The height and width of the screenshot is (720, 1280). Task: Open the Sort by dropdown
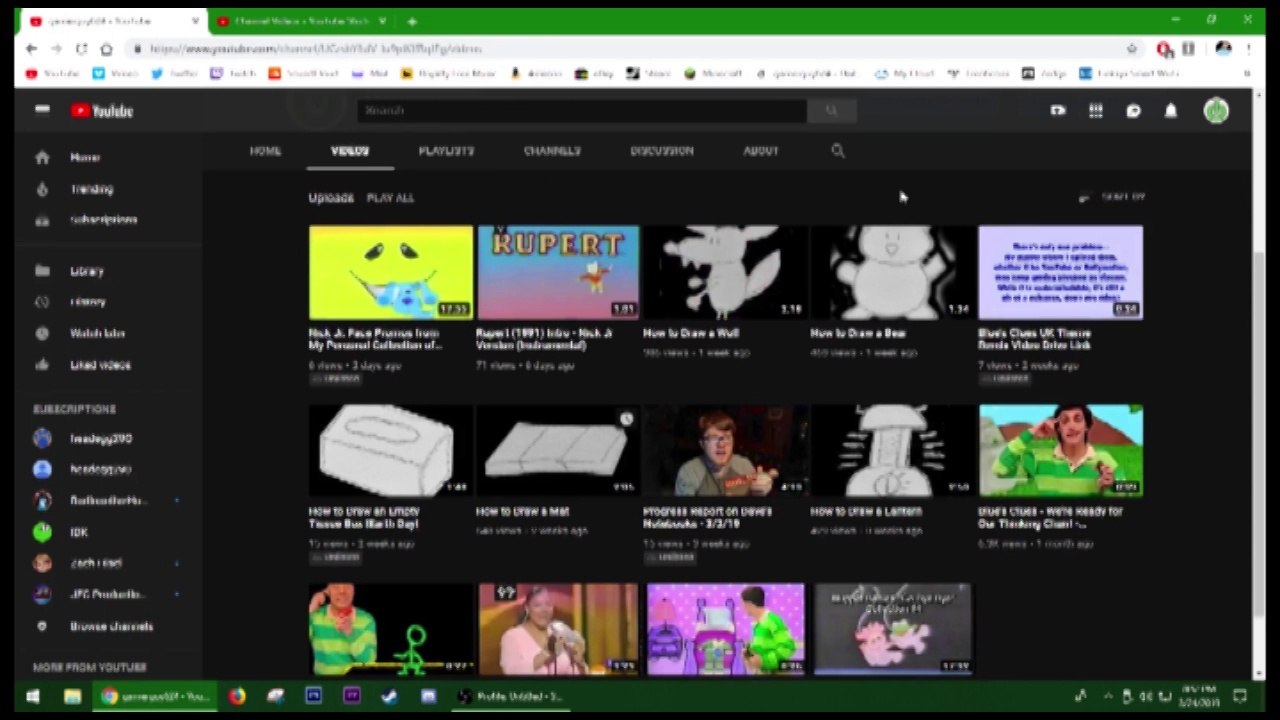click(x=1112, y=198)
